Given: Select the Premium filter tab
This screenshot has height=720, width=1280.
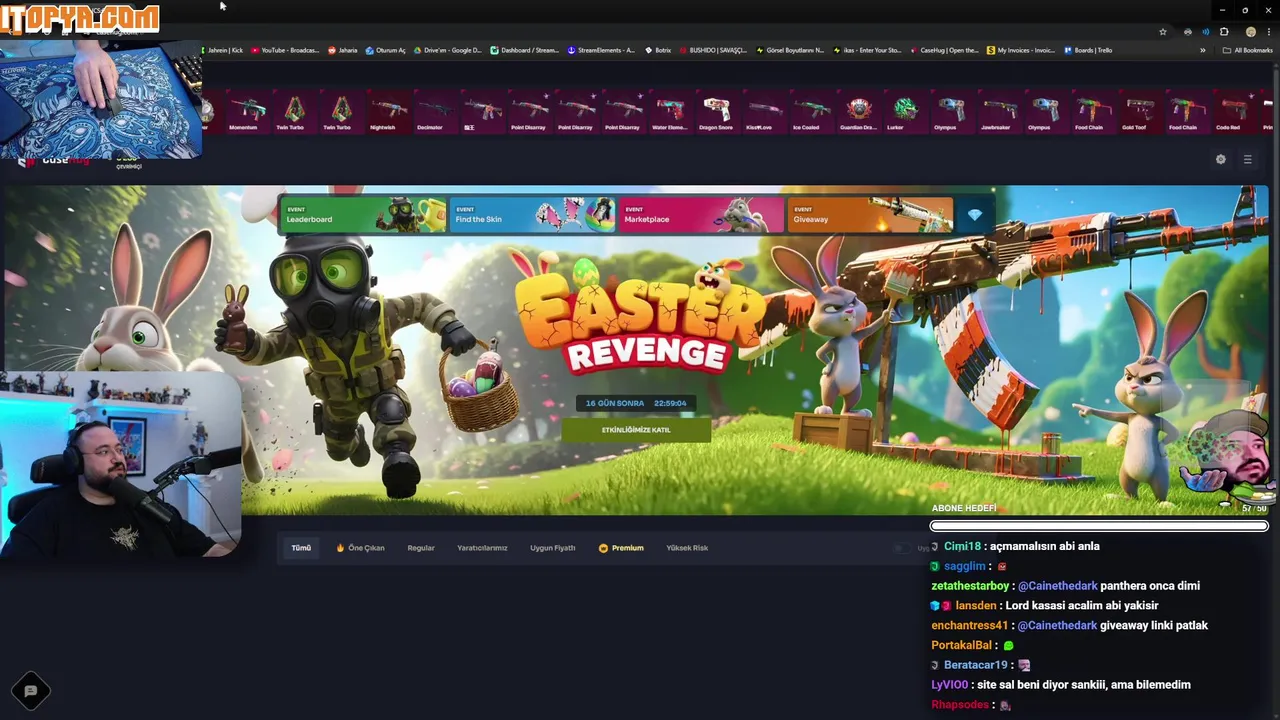Looking at the screenshot, I should pos(621,548).
